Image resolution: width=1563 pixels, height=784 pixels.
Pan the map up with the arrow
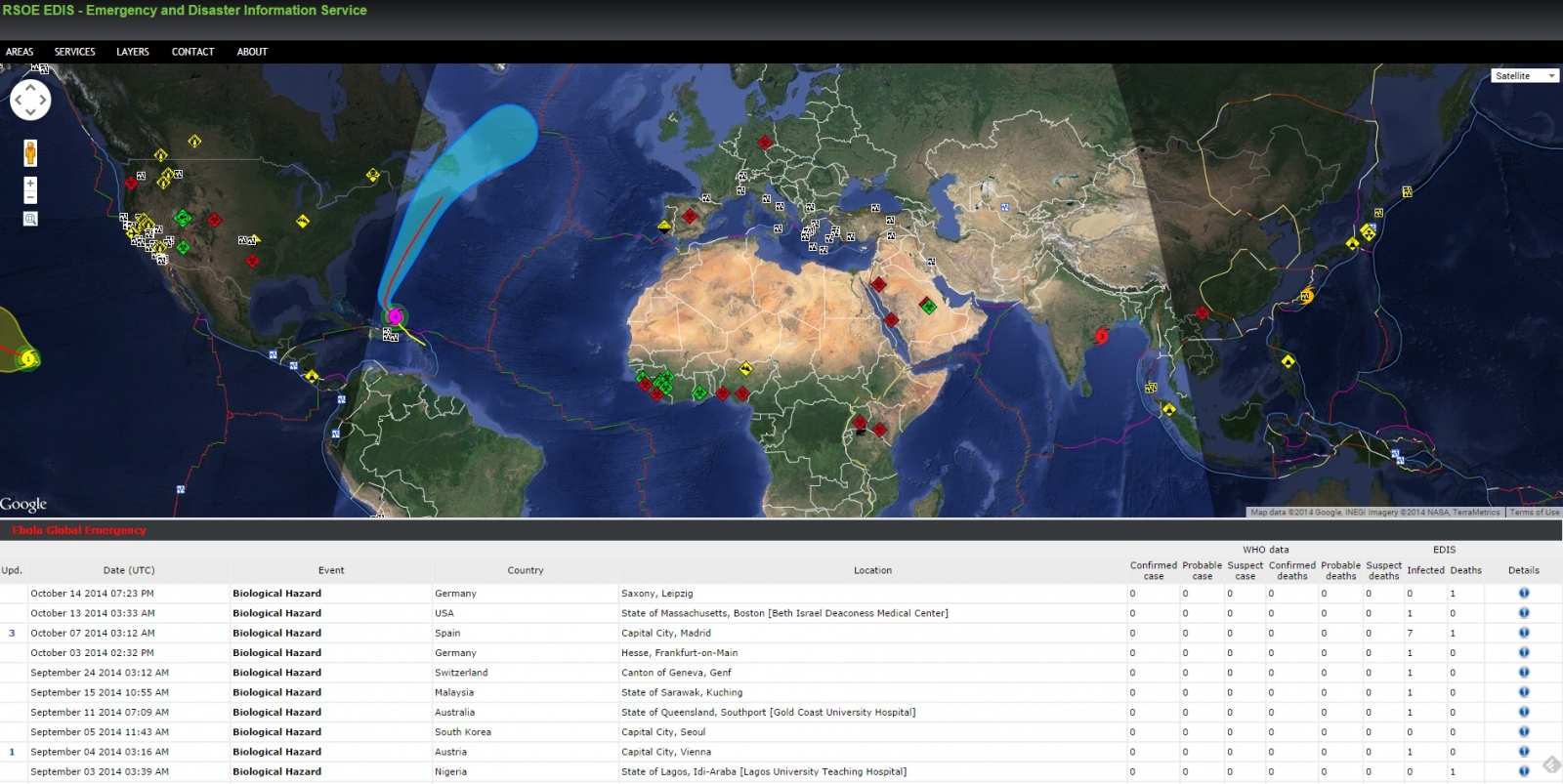point(30,87)
